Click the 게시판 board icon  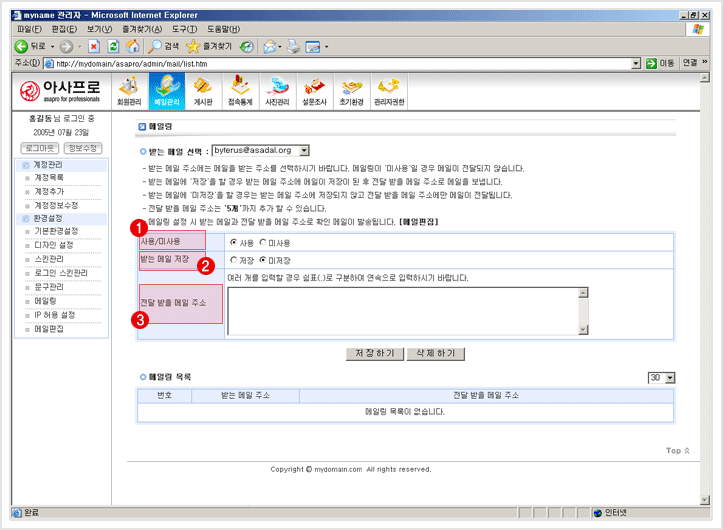pyautogui.click(x=203, y=90)
